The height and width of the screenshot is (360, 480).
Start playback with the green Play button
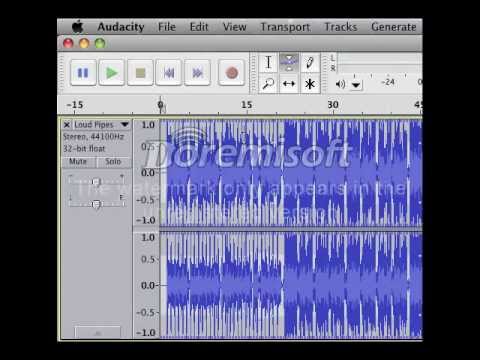(x=112, y=73)
